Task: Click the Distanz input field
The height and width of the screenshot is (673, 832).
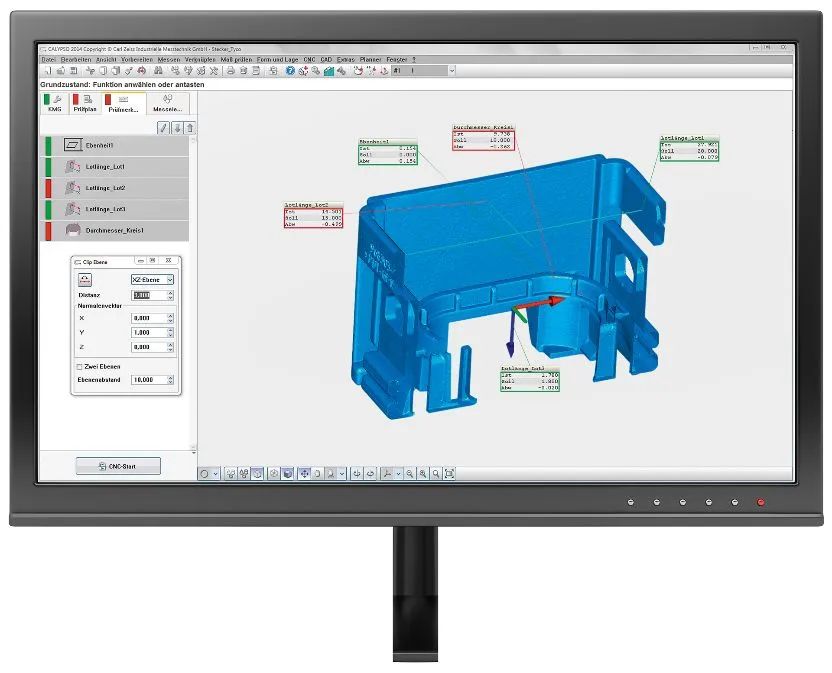Action: coord(142,296)
